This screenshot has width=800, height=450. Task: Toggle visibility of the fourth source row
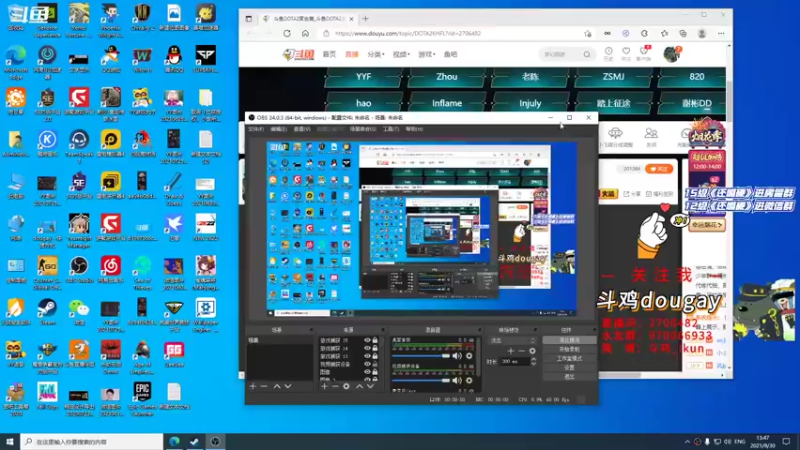[x=367, y=364]
